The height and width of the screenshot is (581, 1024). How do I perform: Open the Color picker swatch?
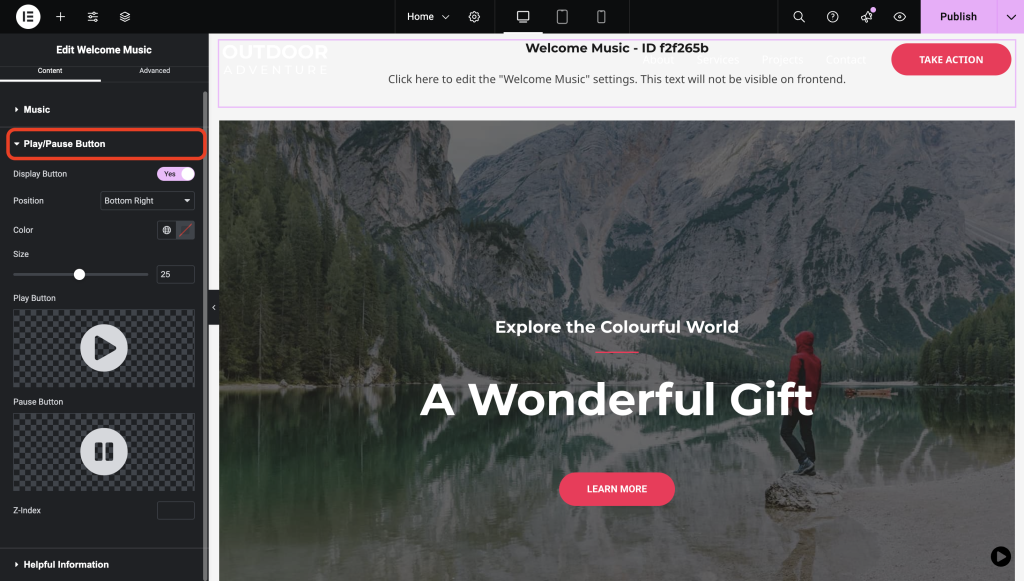pyautogui.click(x=185, y=230)
